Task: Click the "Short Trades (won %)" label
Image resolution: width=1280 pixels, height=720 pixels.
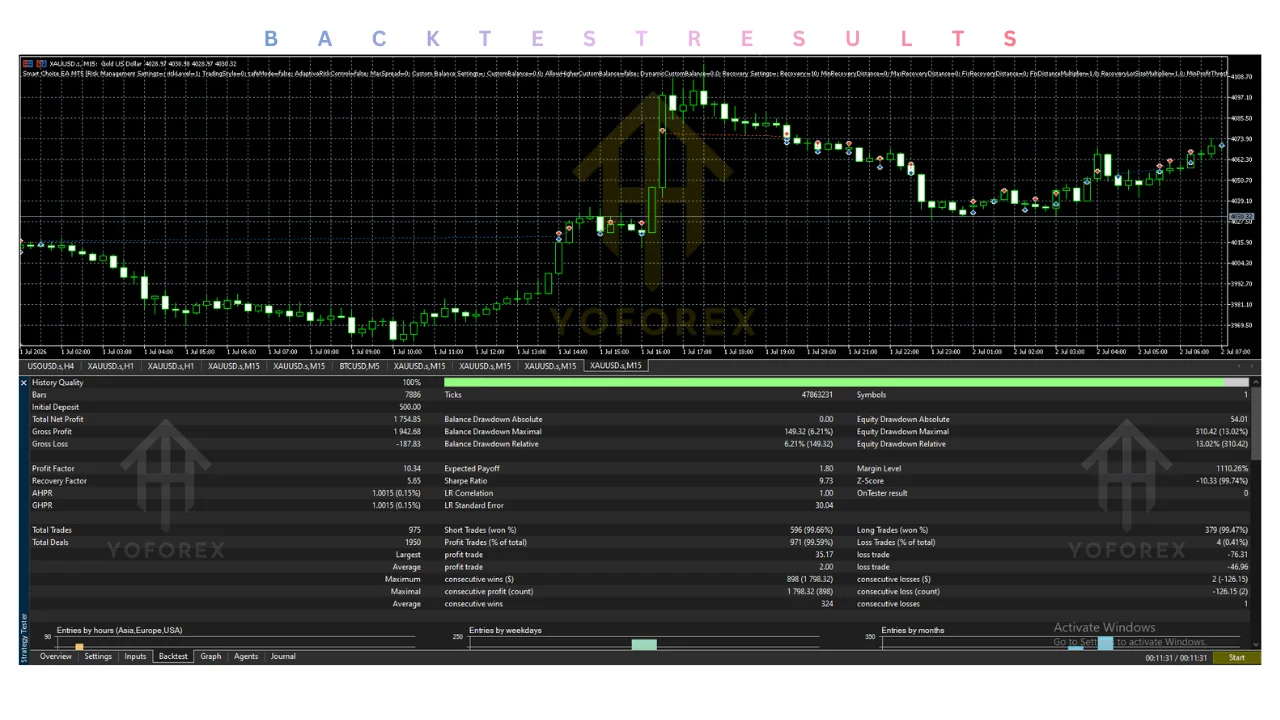Action: point(481,530)
